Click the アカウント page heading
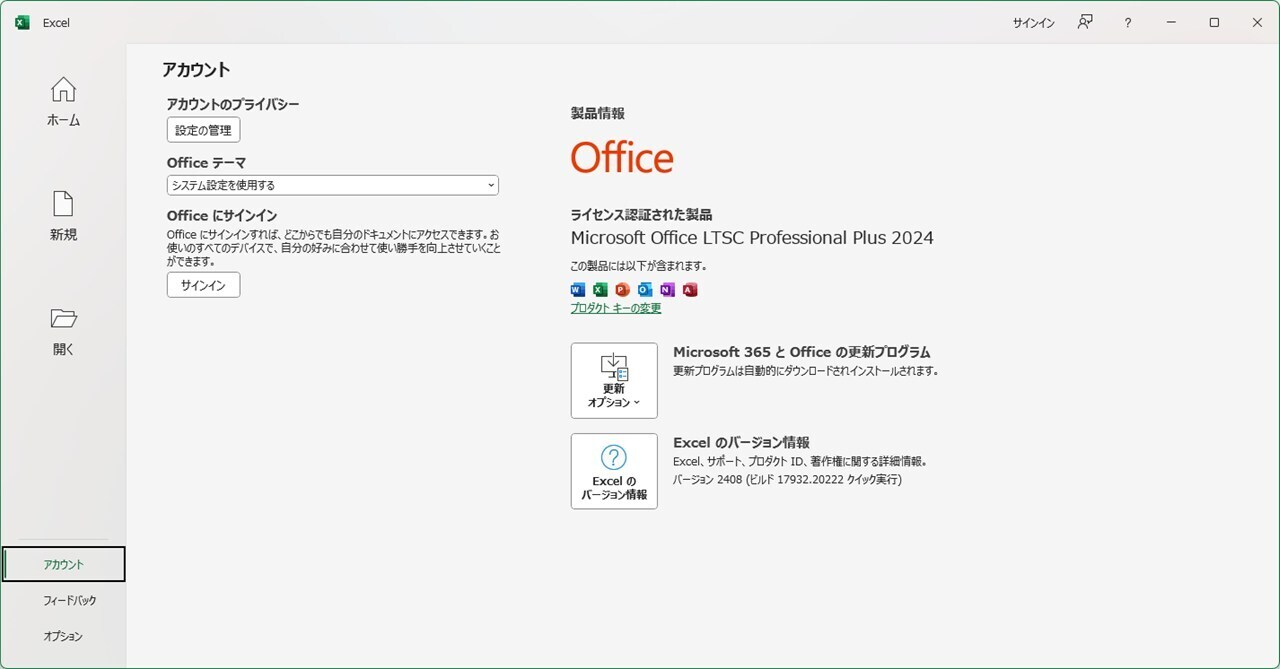1280x669 pixels. point(197,70)
